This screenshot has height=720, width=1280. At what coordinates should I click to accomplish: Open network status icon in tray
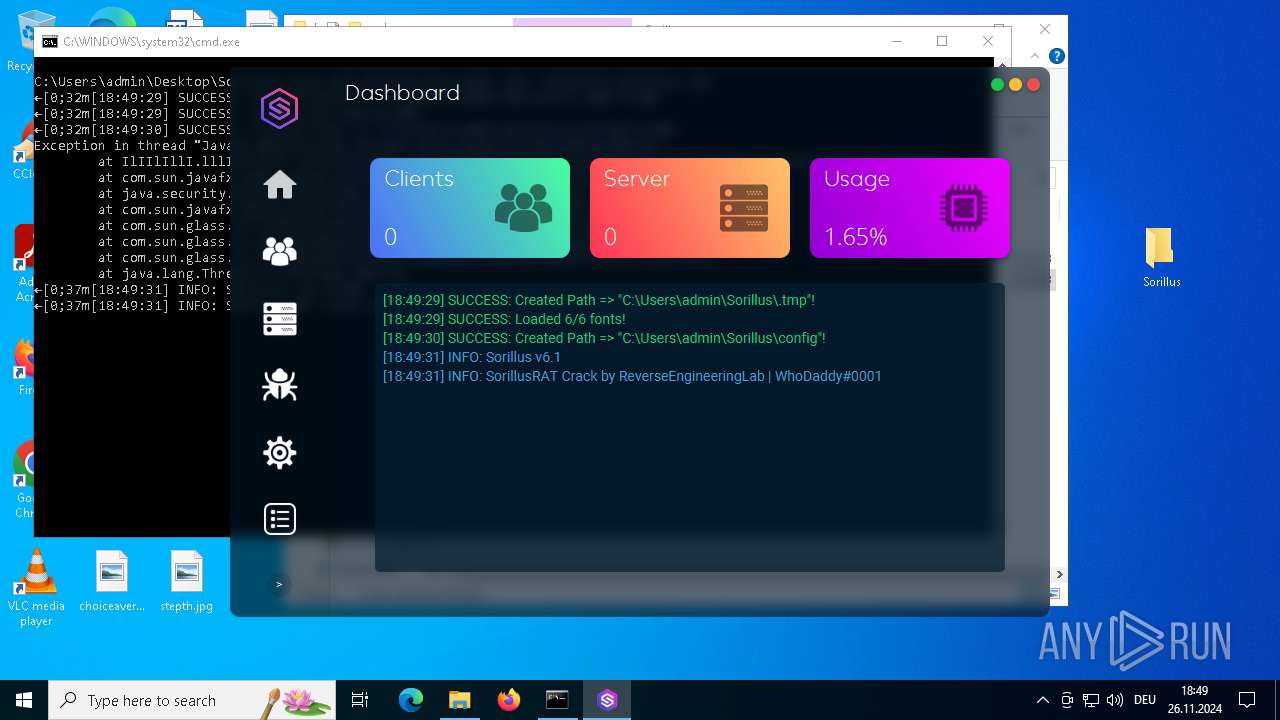(1091, 700)
